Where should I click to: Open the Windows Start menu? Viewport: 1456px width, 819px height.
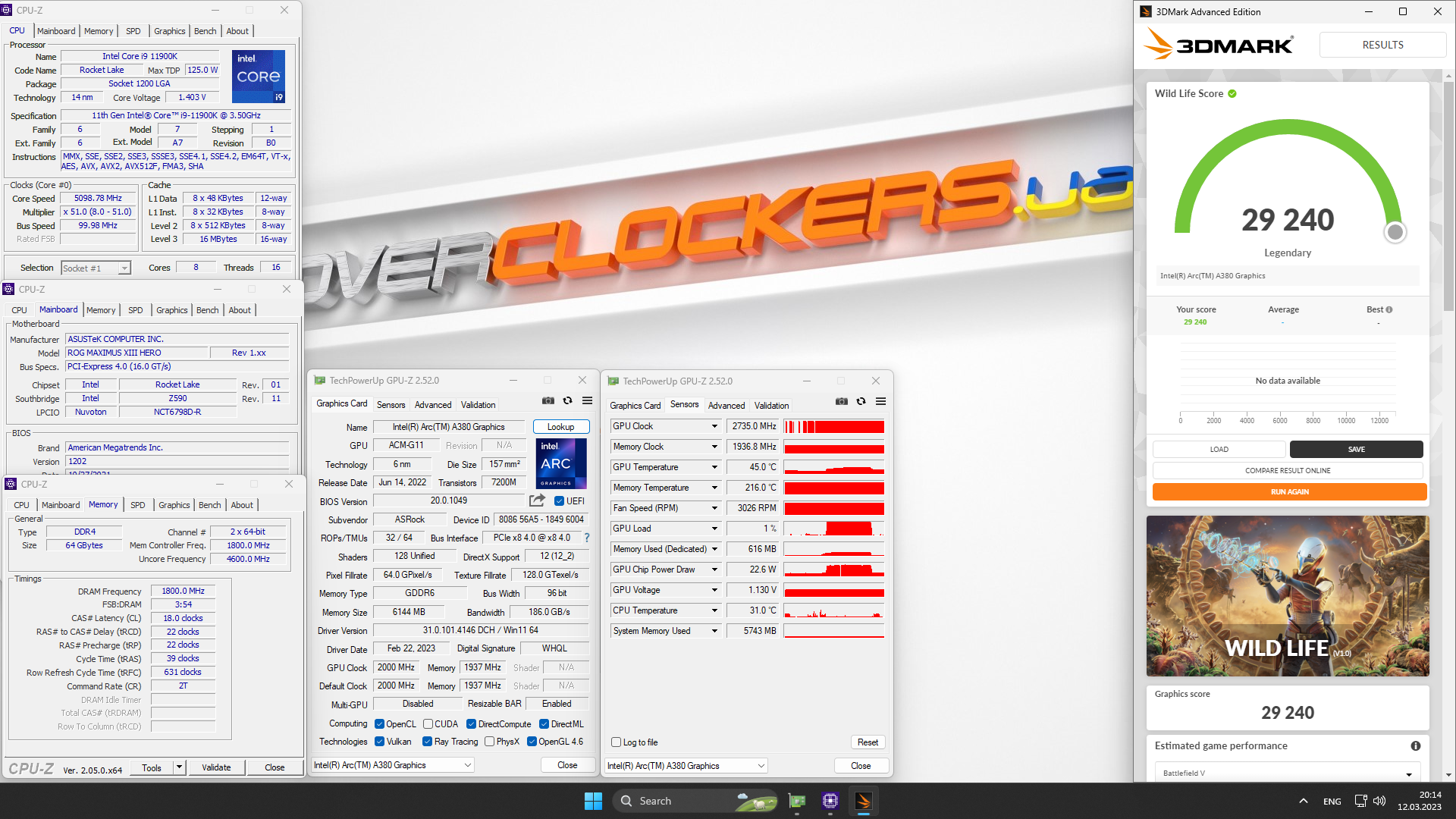(x=593, y=801)
